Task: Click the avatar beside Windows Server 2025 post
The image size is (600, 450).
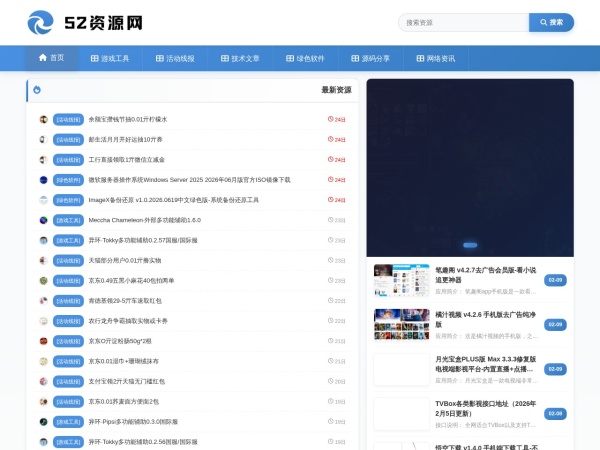Action: [44, 180]
